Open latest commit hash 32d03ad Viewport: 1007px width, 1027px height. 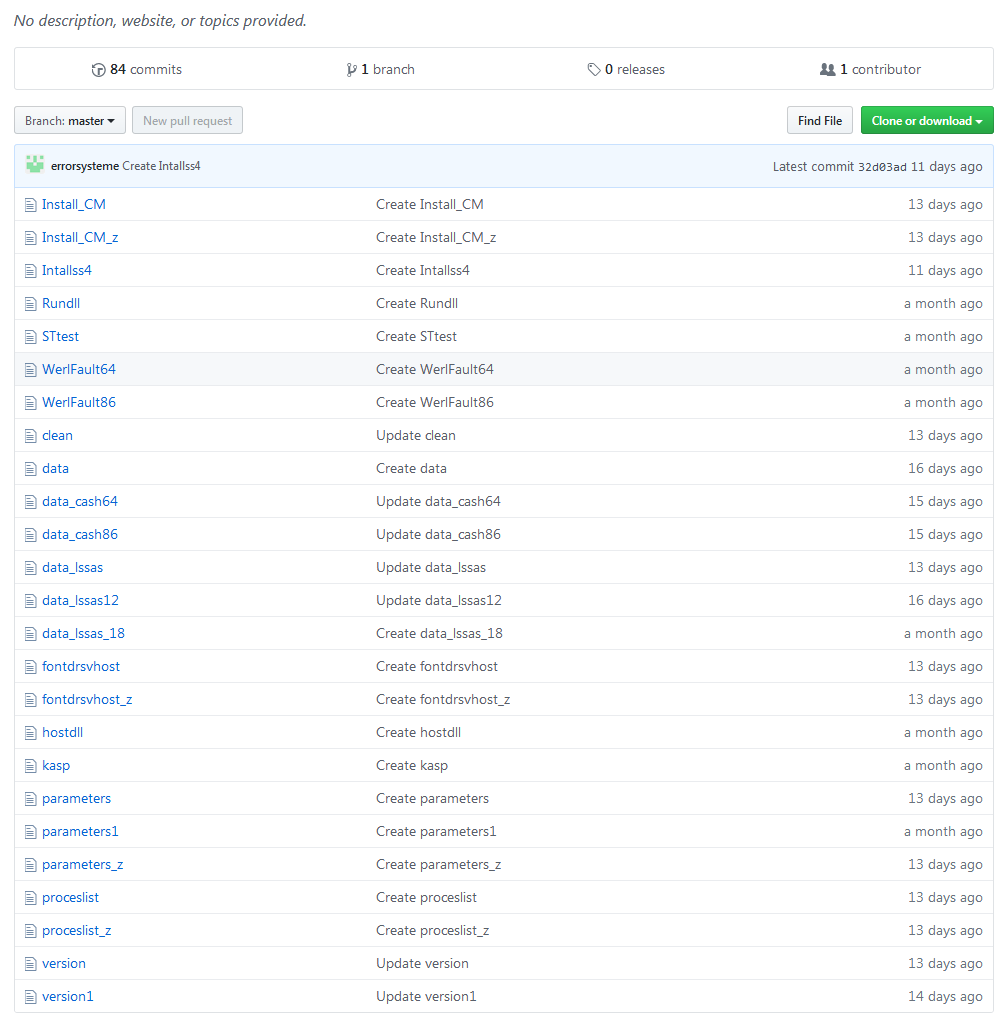point(882,167)
